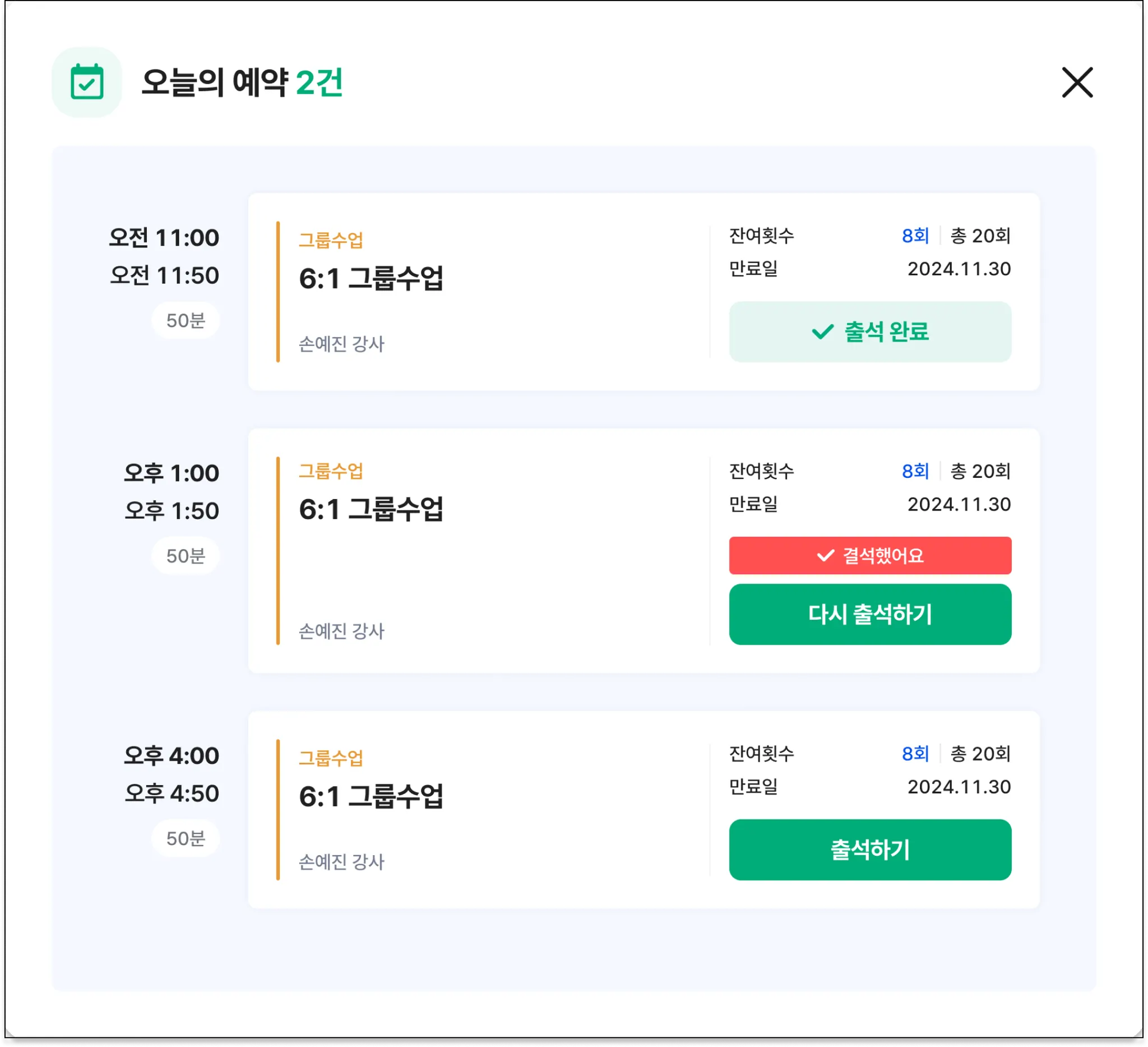Click the 오늘의 예약 2건 heading
This screenshot has width=1148, height=1047.
[242, 82]
